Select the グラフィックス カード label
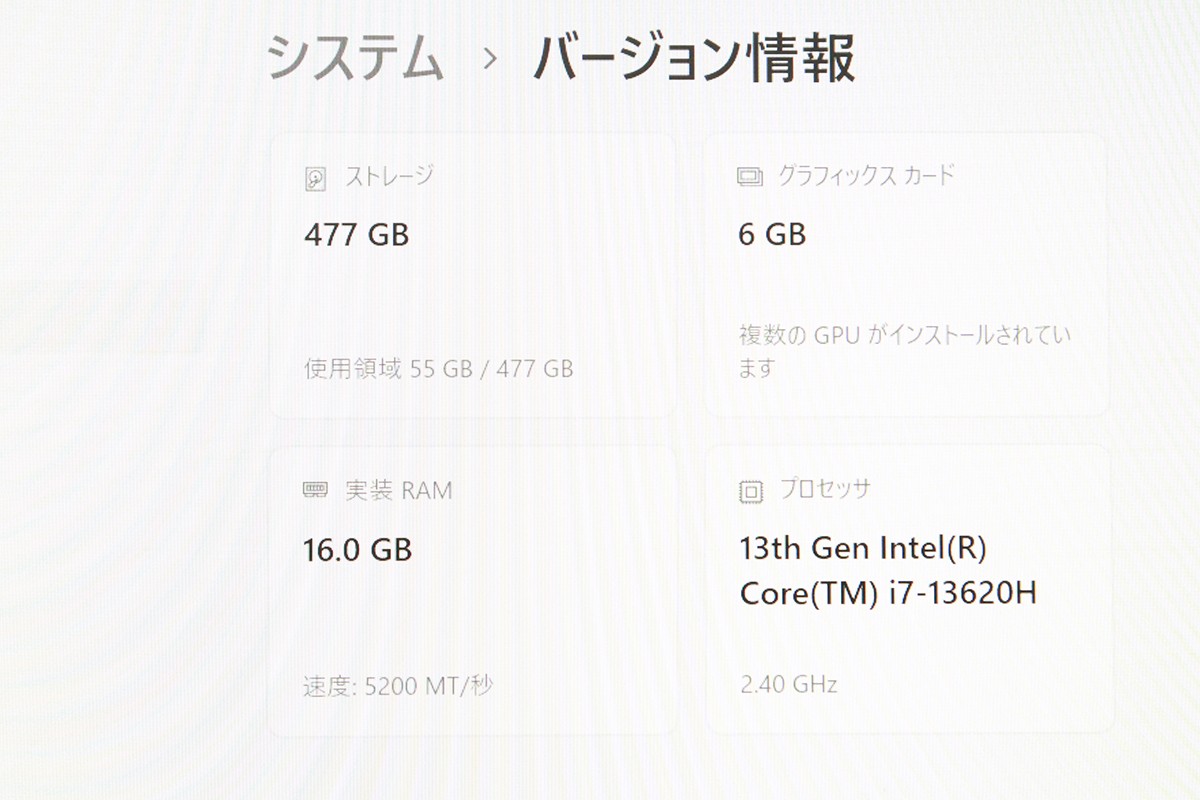 point(866,177)
